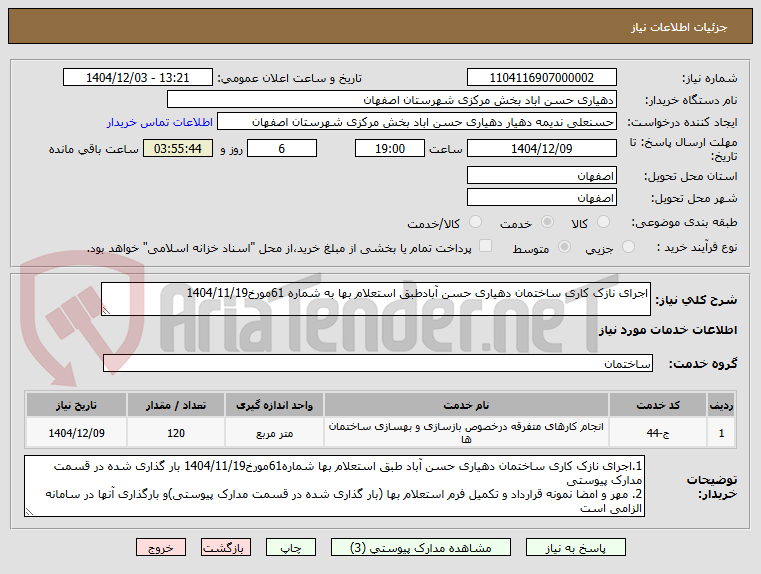This screenshot has width=761, height=574.
Task: Click the table date cell 1404/12/09
Action: pyautogui.click(x=76, y=433)
